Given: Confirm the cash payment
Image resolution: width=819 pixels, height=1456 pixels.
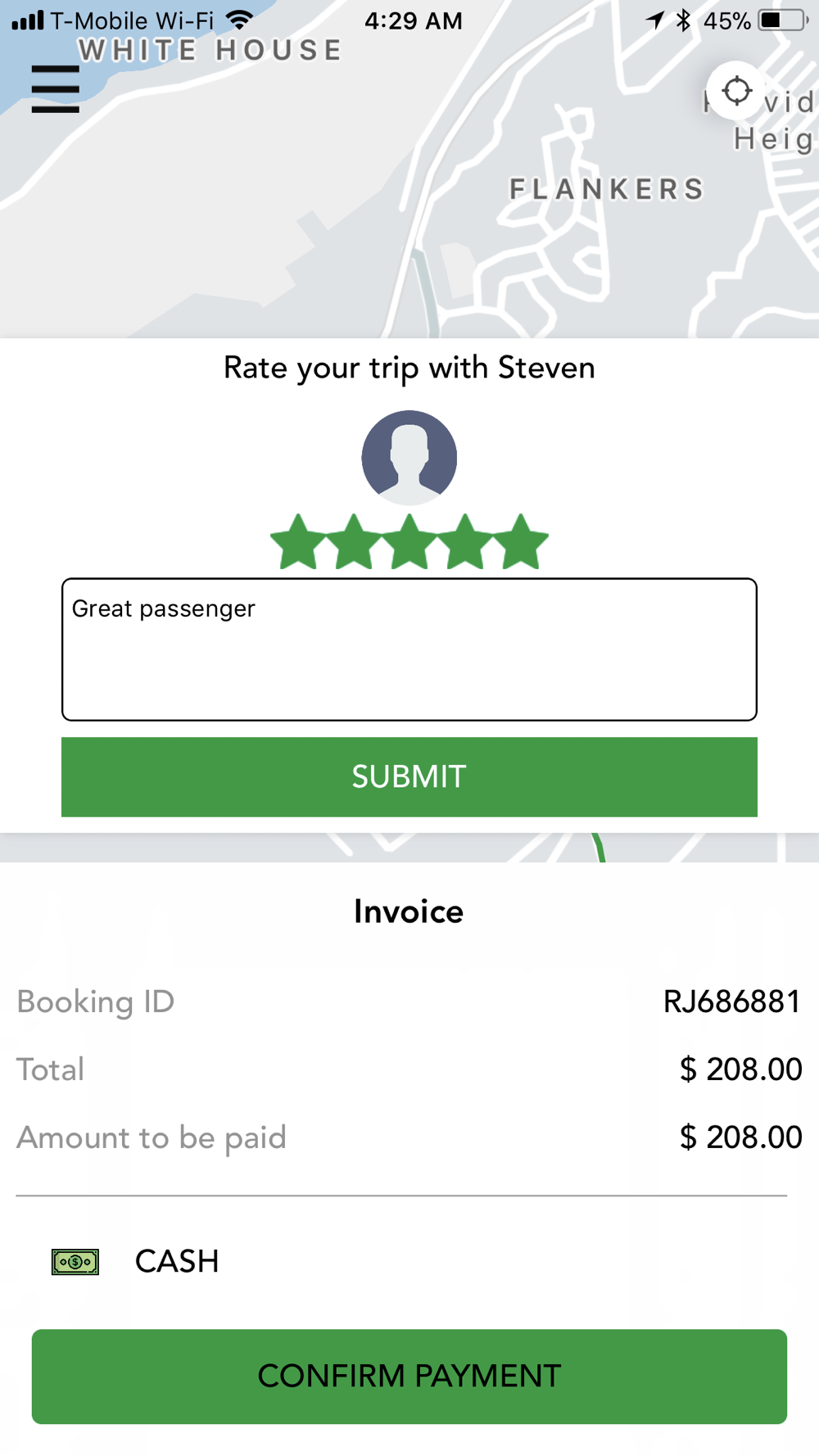Looking at the screenshot, I should pyautogui.click(x=409, y=1376).
